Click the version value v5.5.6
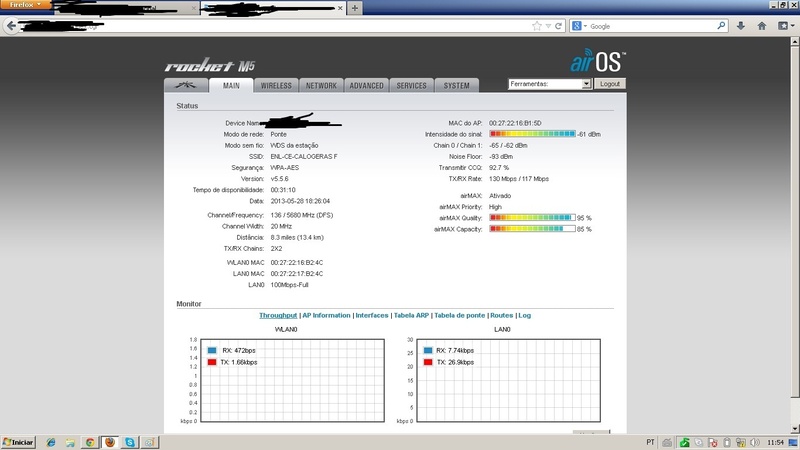The height and width of the screenshot is (450, 800). 280,179
